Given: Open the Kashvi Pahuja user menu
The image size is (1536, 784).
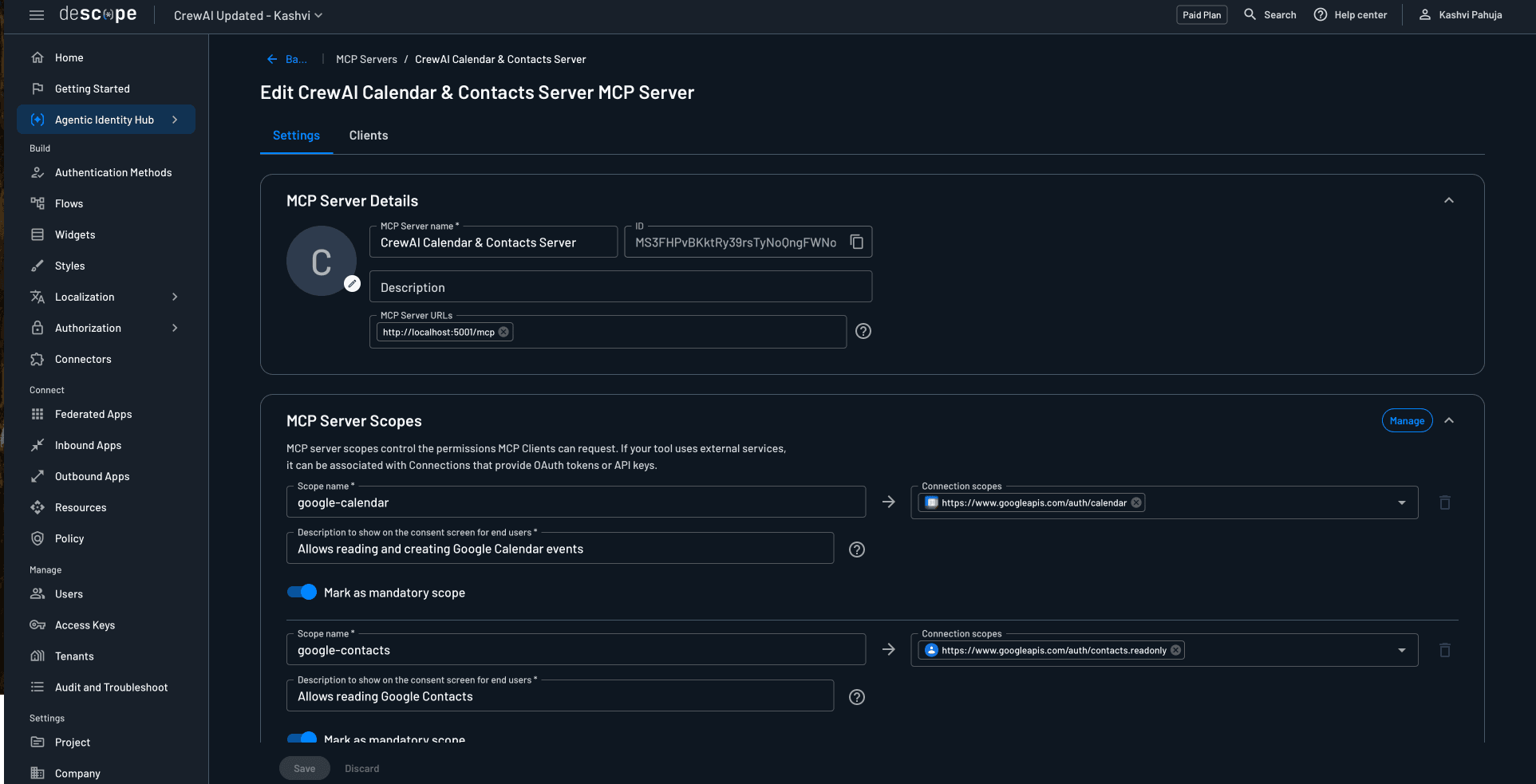Looking at the screenshot, I should pos(1460,15).
